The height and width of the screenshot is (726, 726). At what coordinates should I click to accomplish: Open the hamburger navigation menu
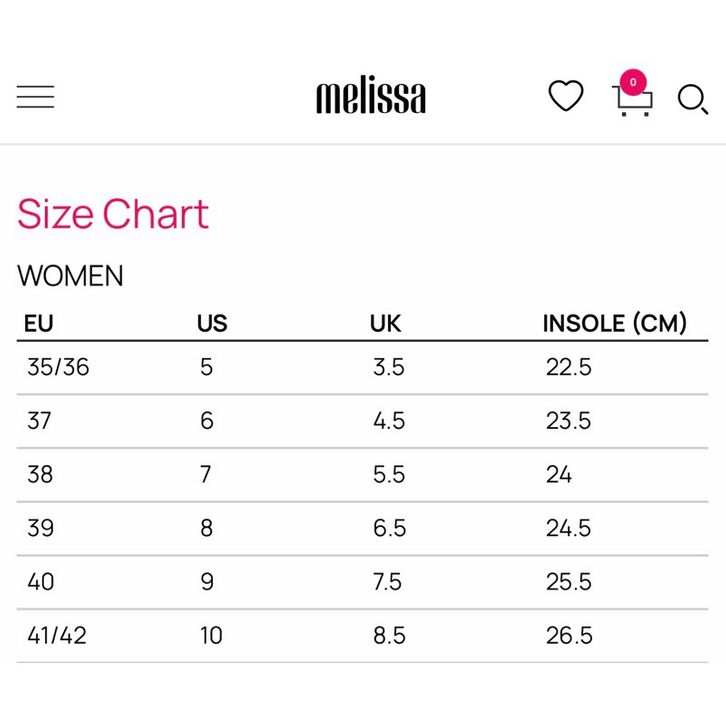35,97
